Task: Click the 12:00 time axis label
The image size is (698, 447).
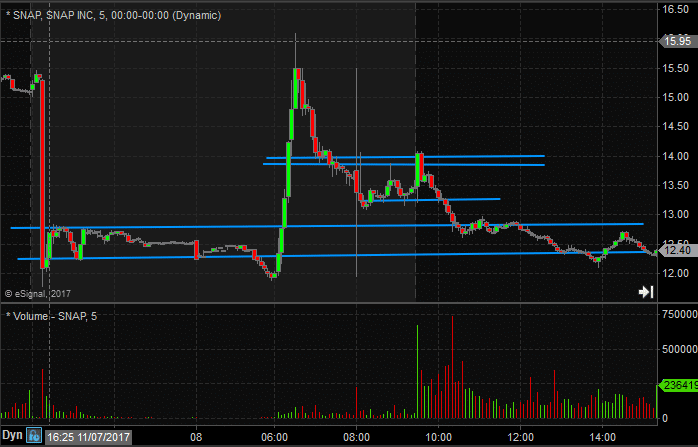Action: pos(520,437)
